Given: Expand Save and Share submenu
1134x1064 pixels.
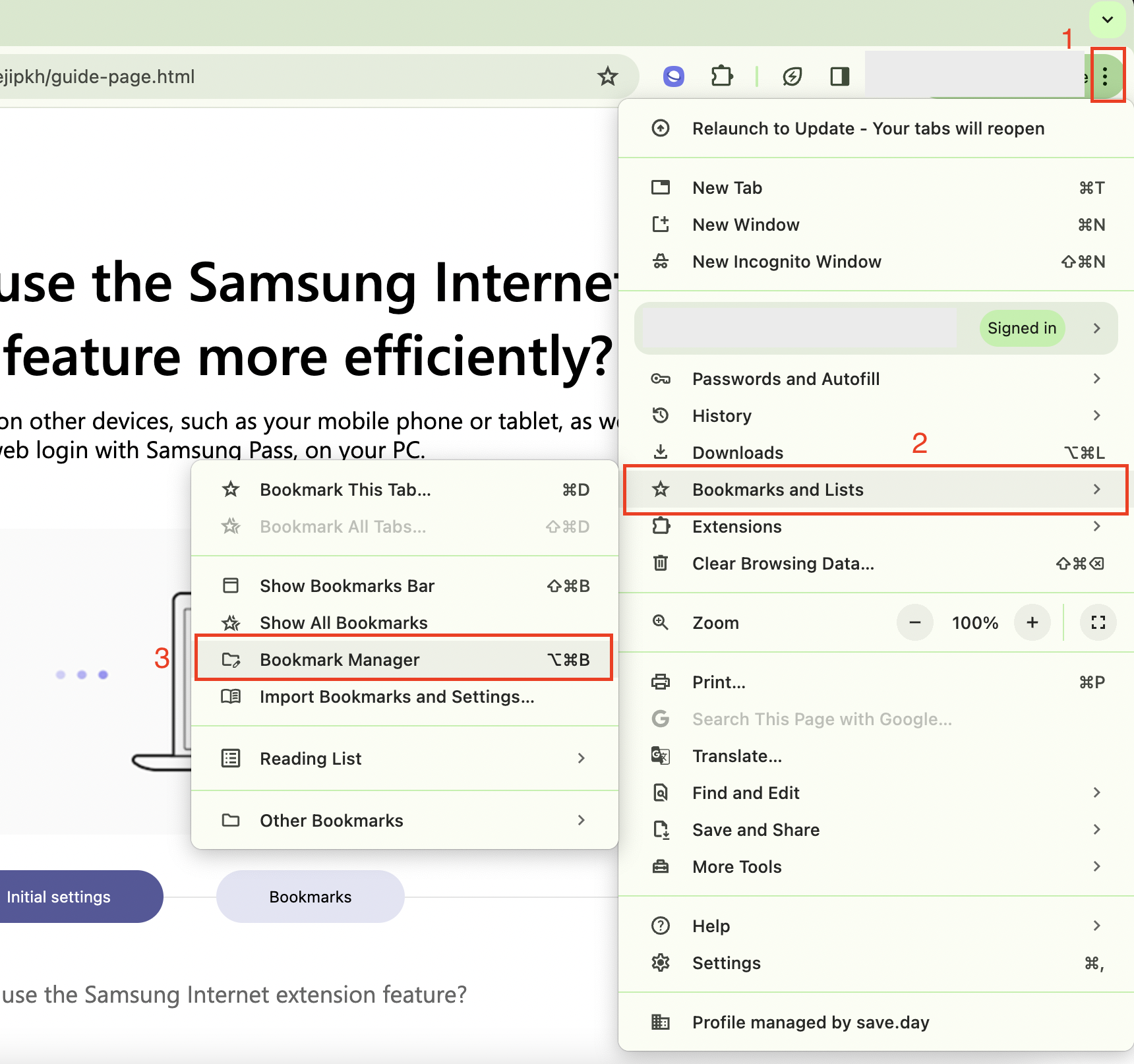Looking at the screenshot, I should pos(876,829).
